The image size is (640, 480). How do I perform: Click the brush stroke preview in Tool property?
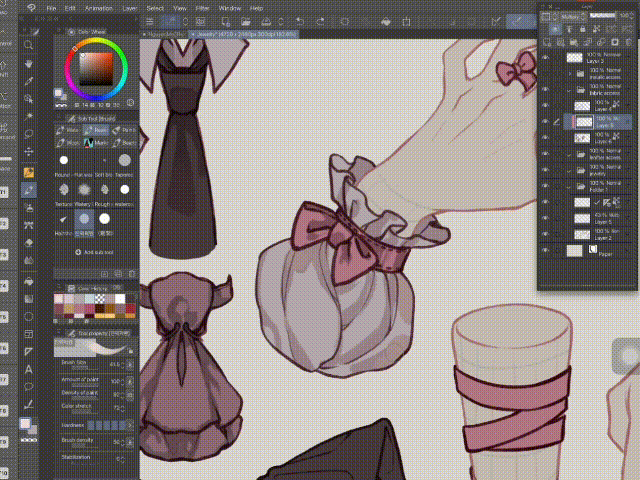(x=92, y=347)
